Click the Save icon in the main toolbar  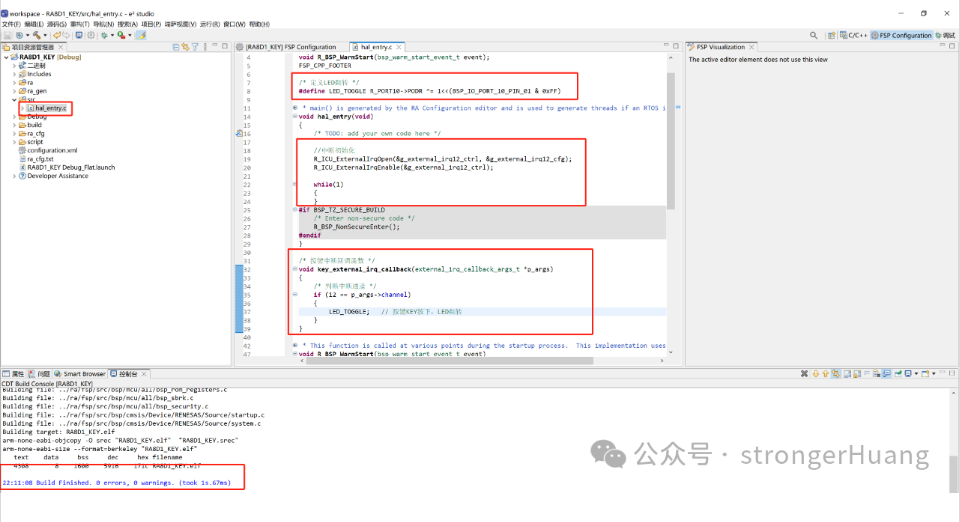point(7,35)
